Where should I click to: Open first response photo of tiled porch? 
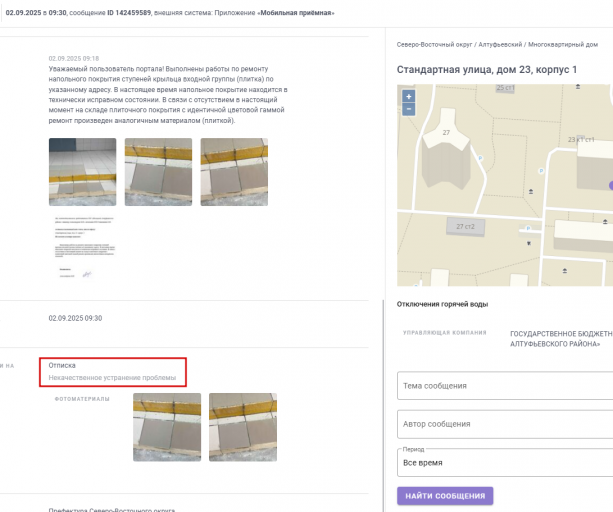pos(82,172)
